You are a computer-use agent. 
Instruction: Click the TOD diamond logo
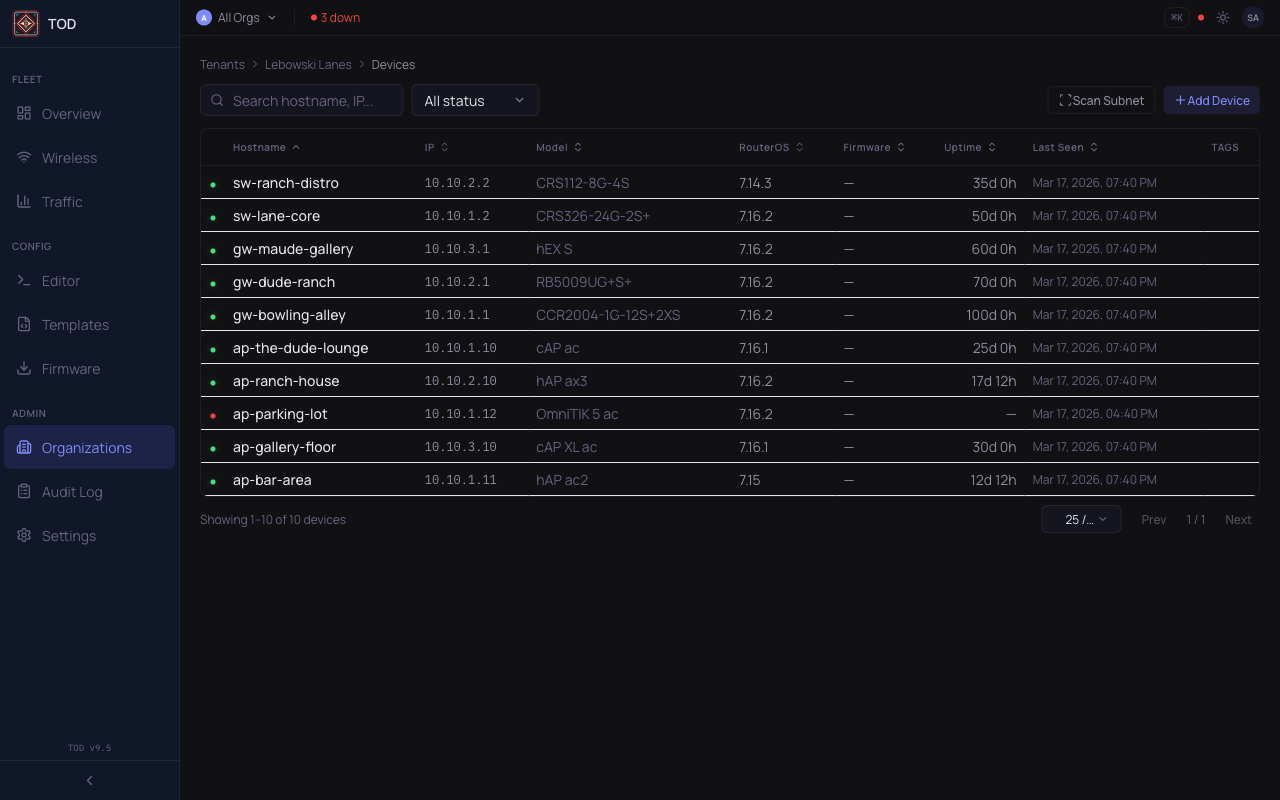pyautogui.click(x=25, y=23)
